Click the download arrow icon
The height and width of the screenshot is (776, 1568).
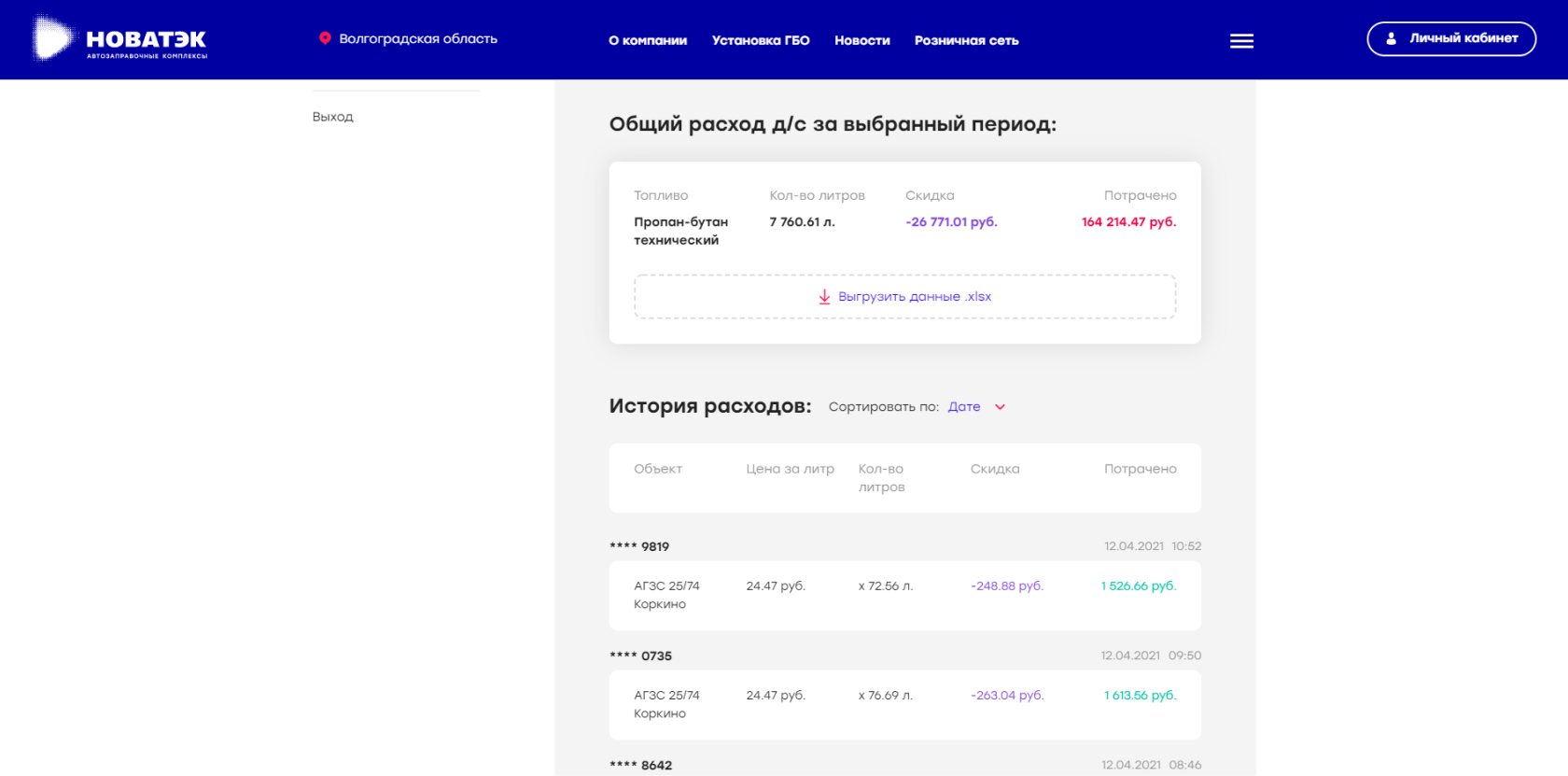click(x=824, y=297)
